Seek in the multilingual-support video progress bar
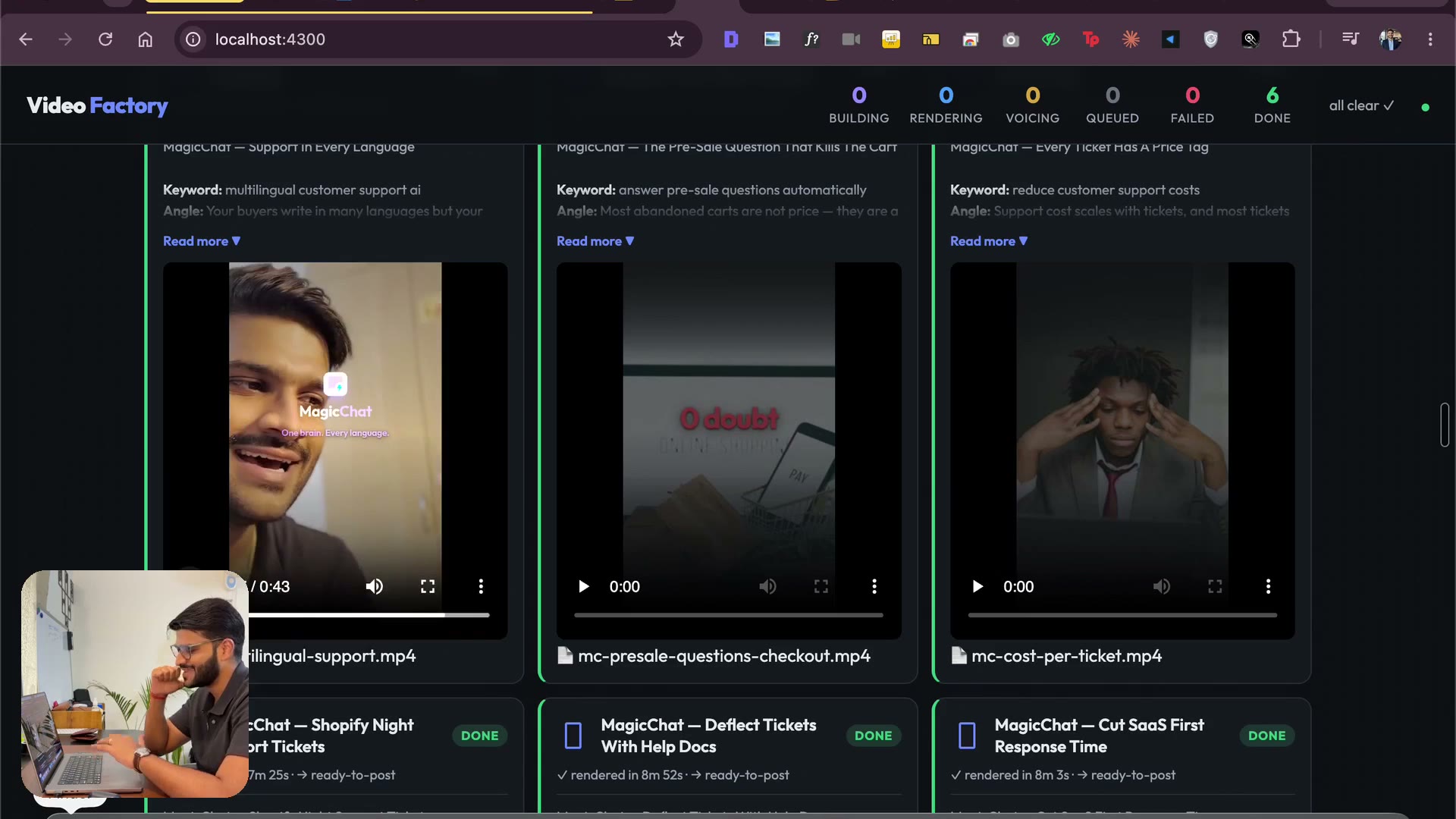Screen dimensions: 1456x819 click(x=369, y=615)
